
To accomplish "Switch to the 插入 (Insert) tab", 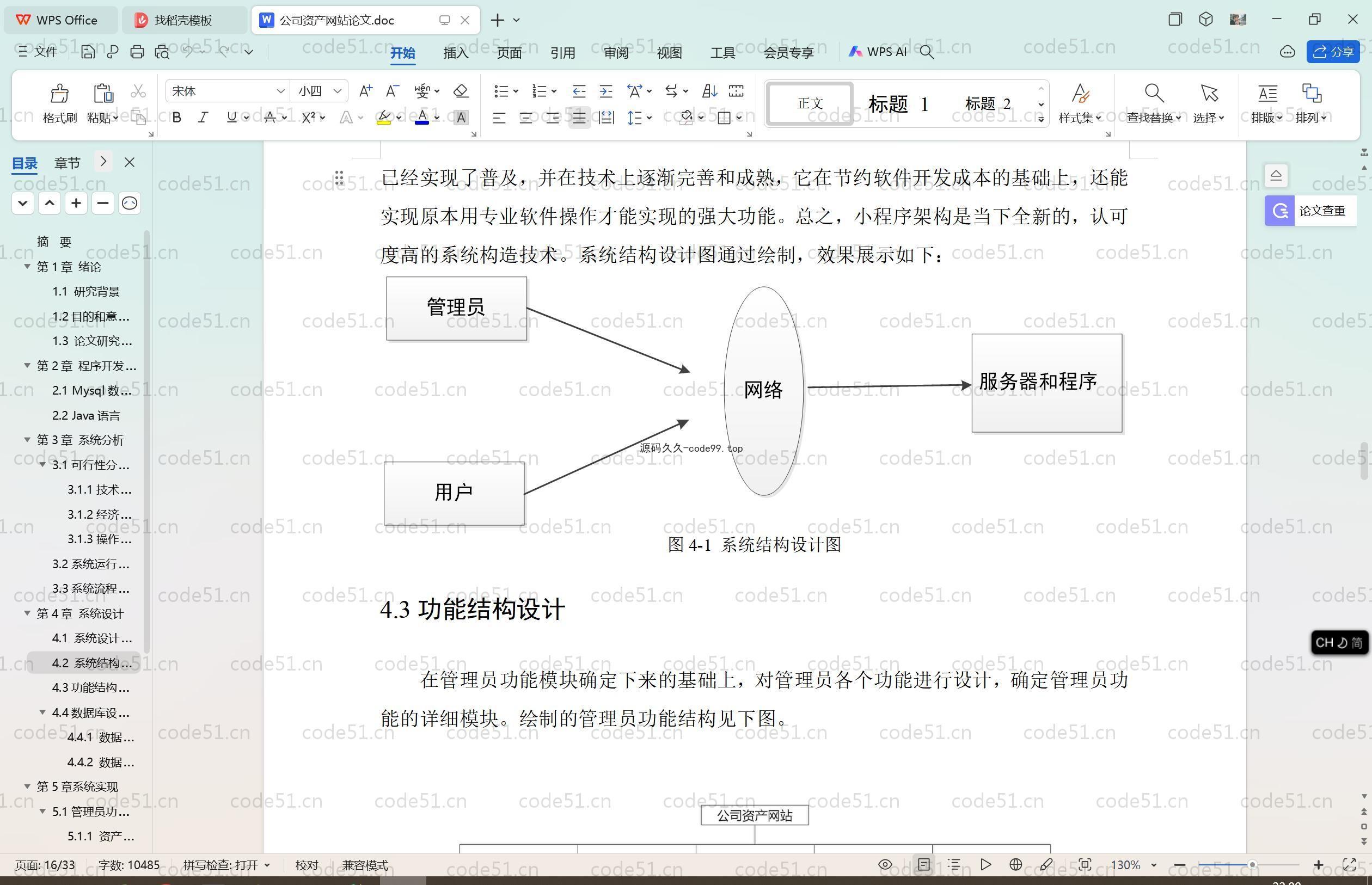I will coord(456,53).
